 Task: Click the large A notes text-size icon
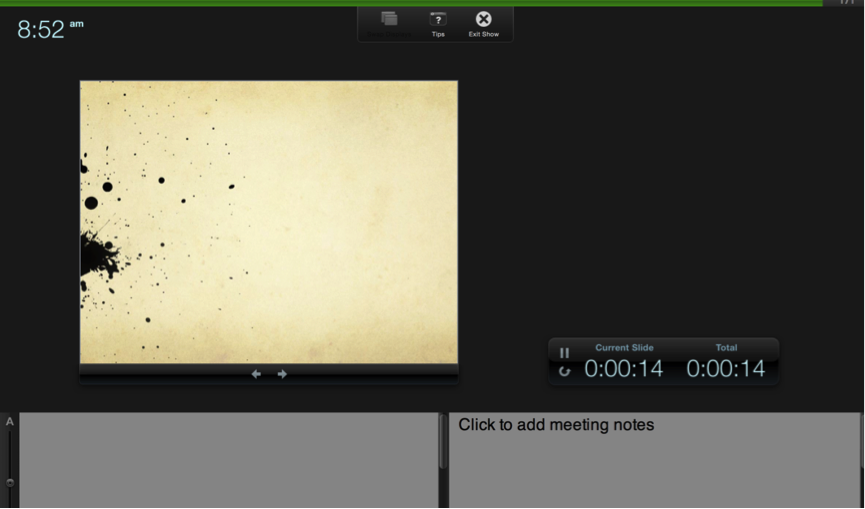click(x=10, y=422)
